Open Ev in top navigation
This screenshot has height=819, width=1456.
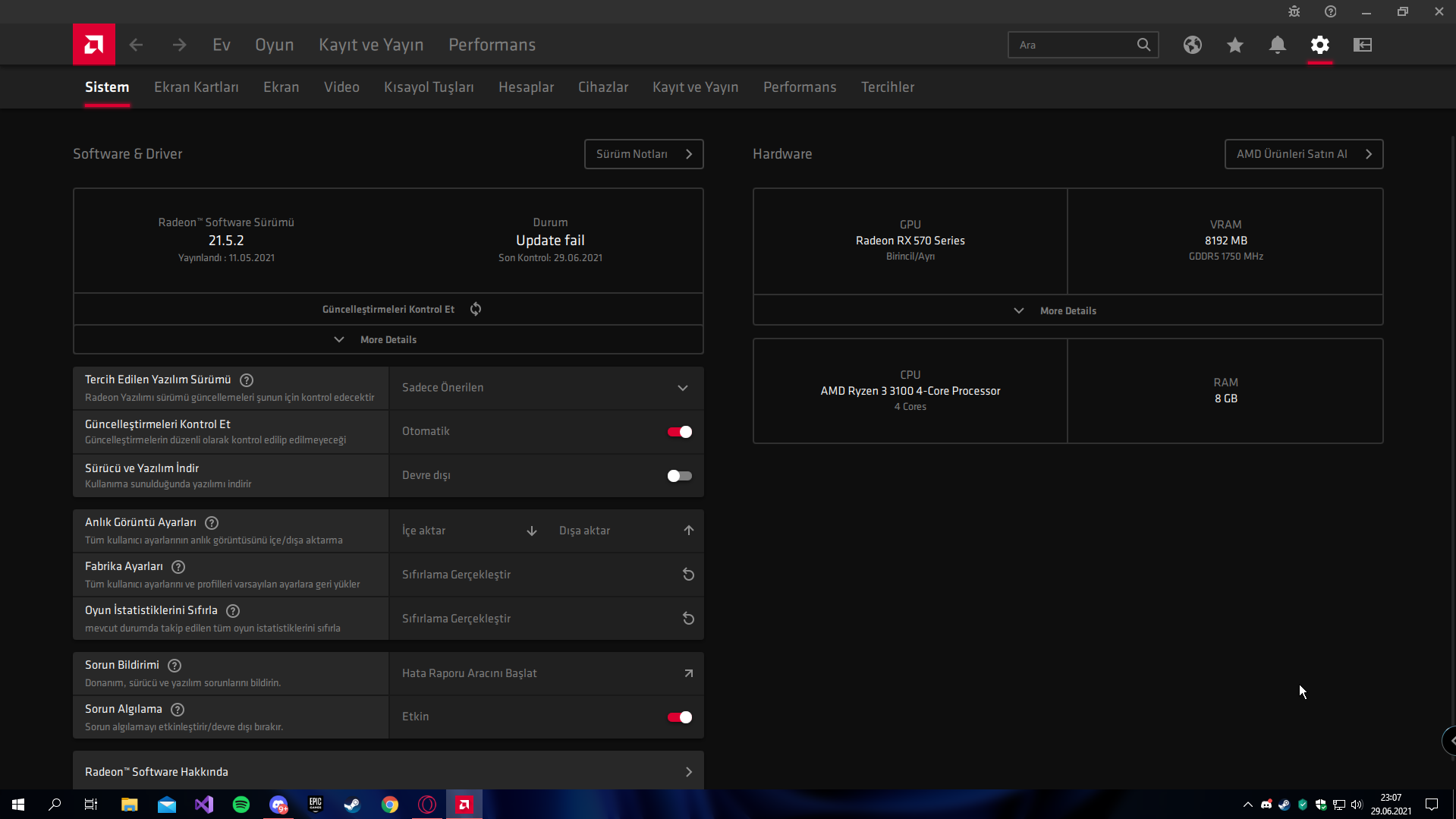pyautogui.click(x=222, y=45)
